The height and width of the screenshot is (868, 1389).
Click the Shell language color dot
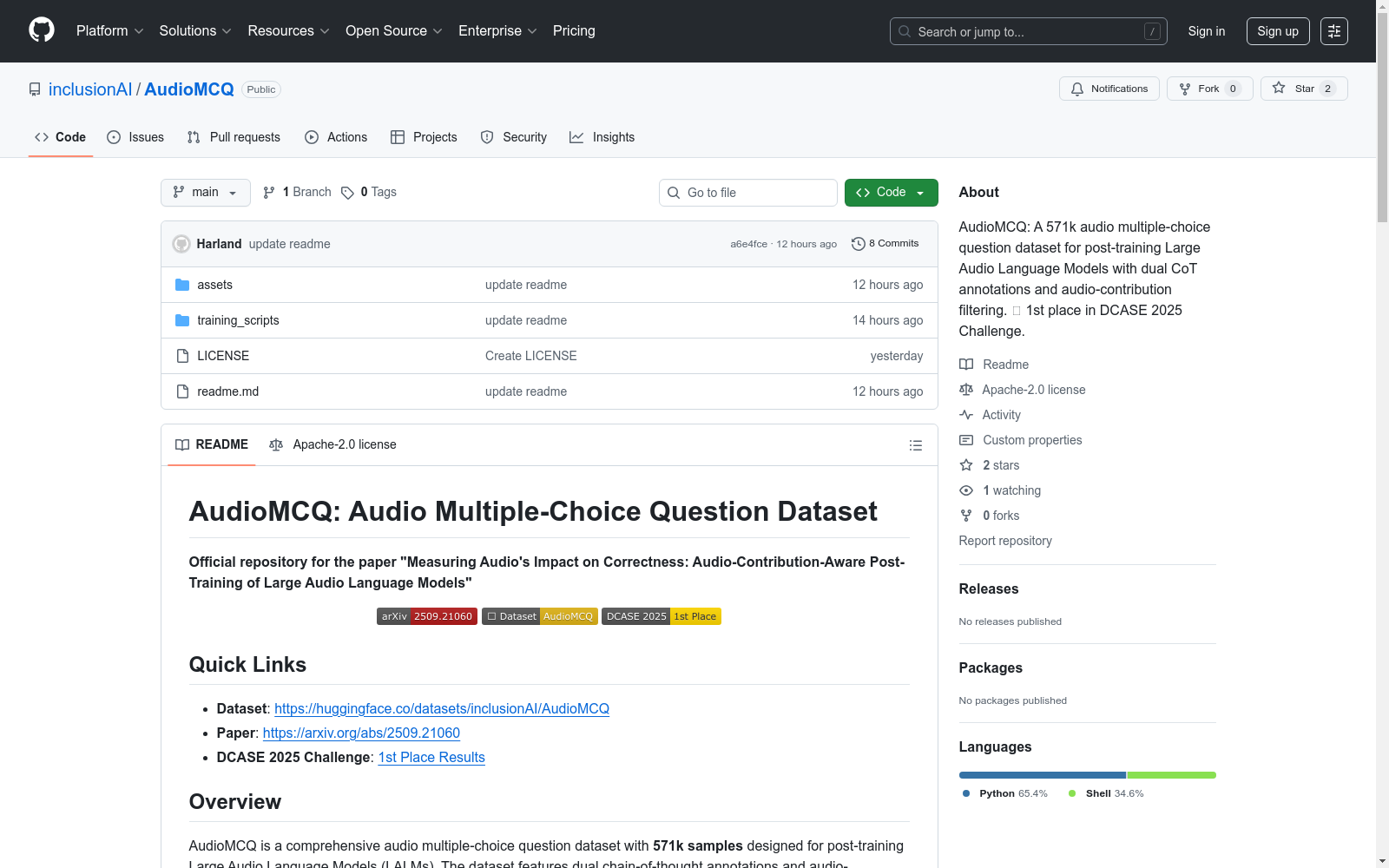tap(1072, 793)
